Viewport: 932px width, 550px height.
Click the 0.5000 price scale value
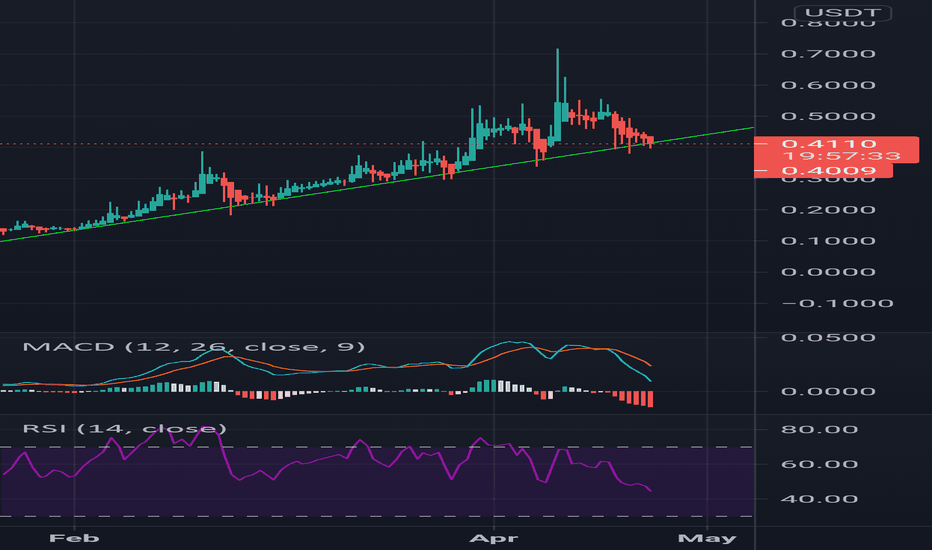tap(829, 116)
